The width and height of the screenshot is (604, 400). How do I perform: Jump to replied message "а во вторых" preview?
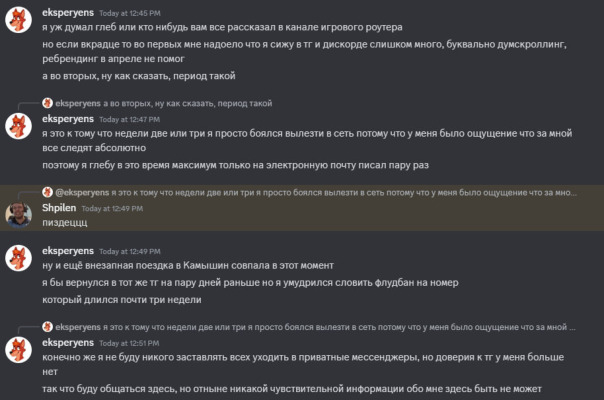coord(189,103)
